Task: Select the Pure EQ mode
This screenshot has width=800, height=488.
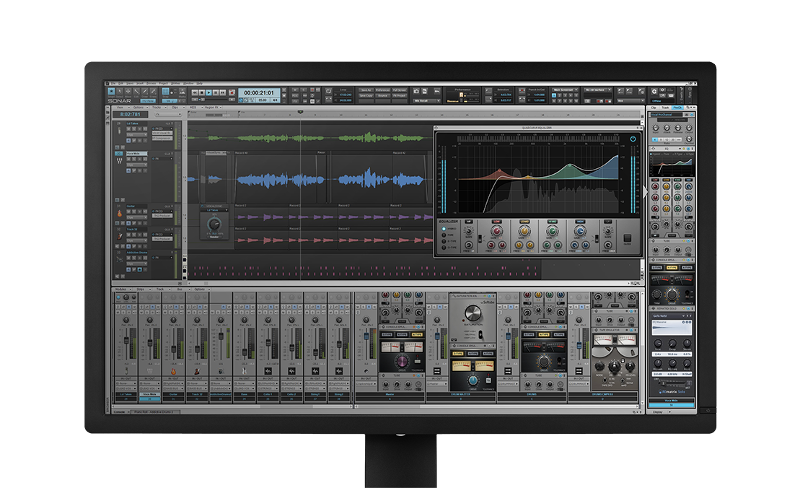Action: pos(443,235)
